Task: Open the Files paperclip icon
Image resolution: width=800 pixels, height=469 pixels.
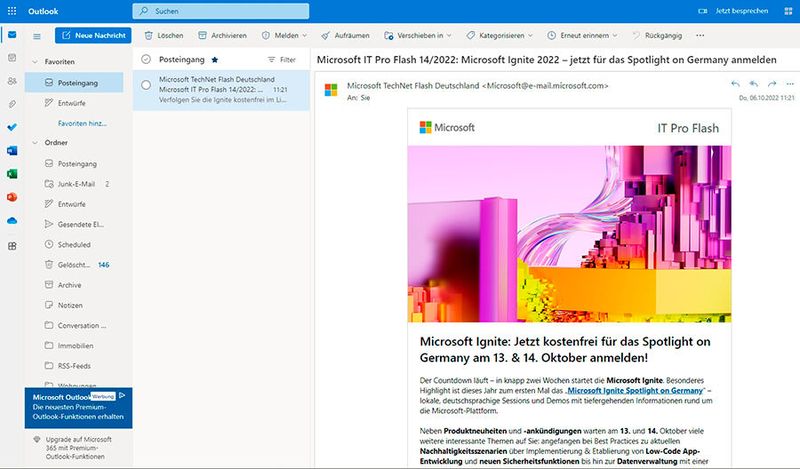Action: 12,104
